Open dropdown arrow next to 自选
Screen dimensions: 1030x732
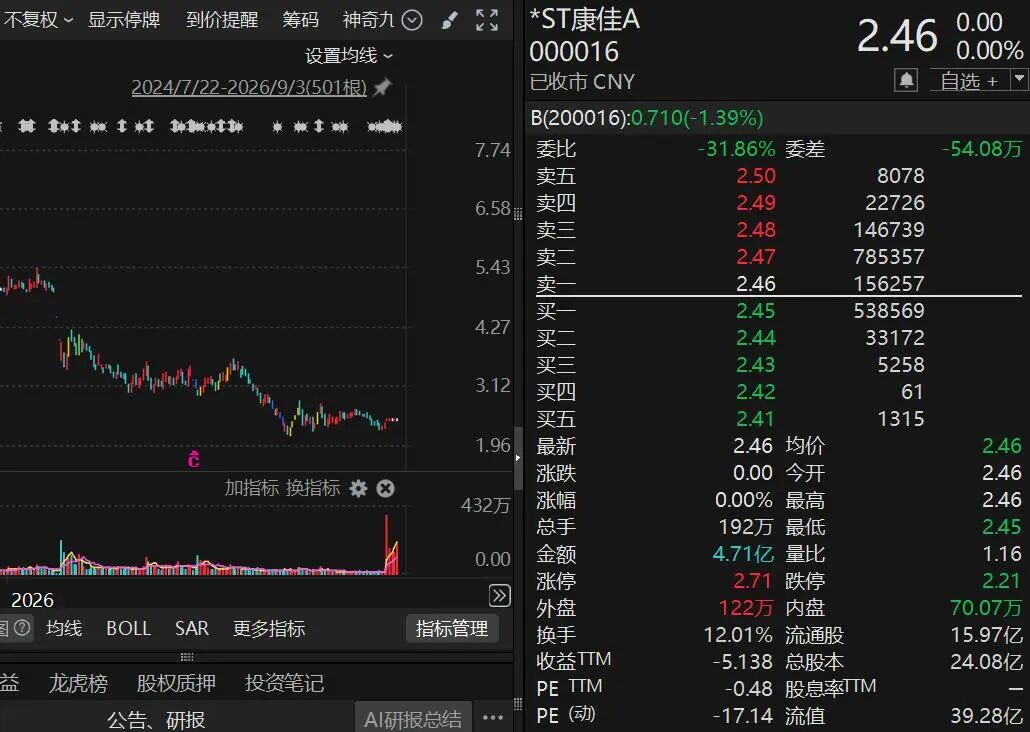point(1019,80)
